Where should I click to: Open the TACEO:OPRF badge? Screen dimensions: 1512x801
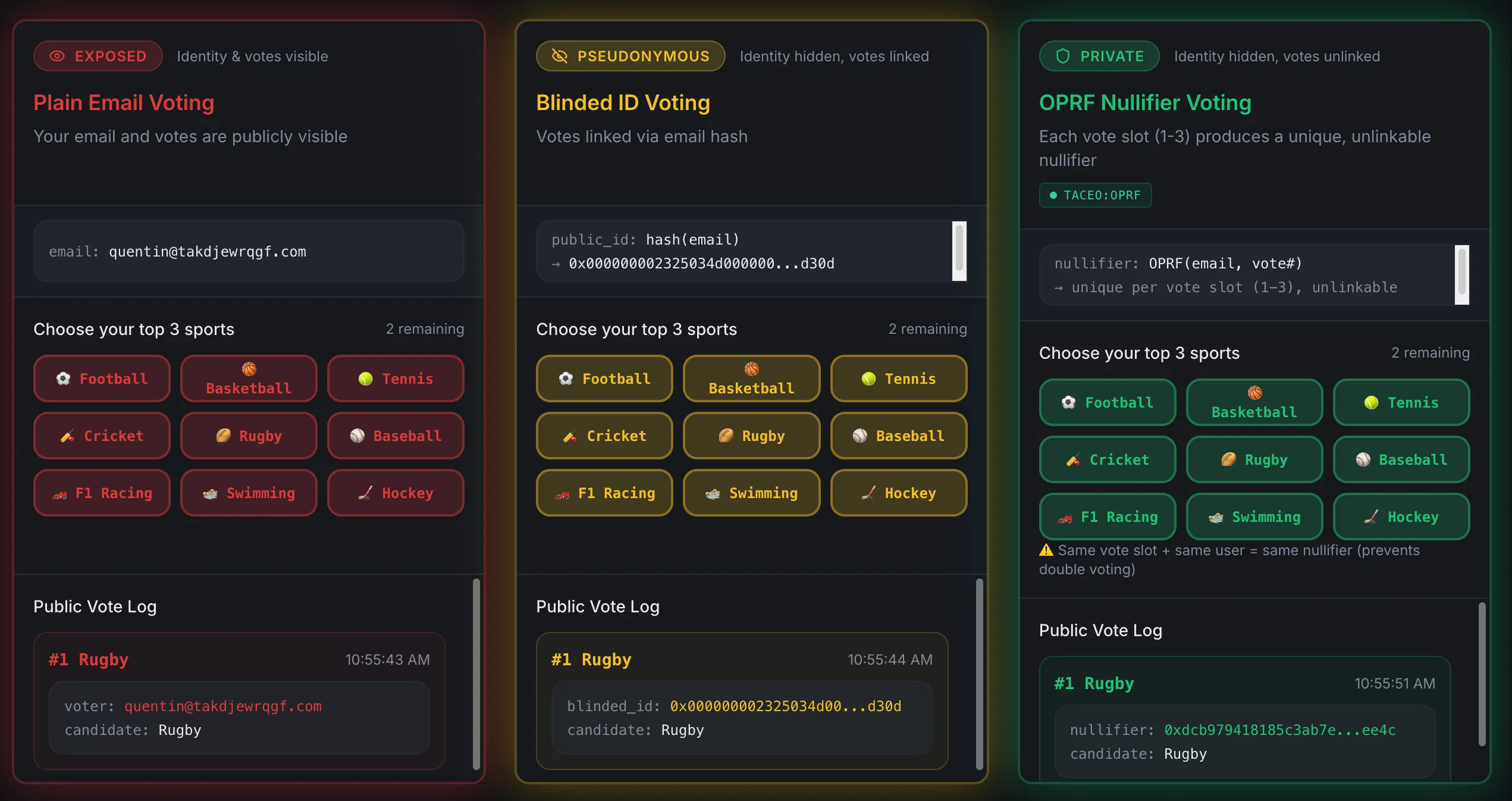tap(1094, 195)
